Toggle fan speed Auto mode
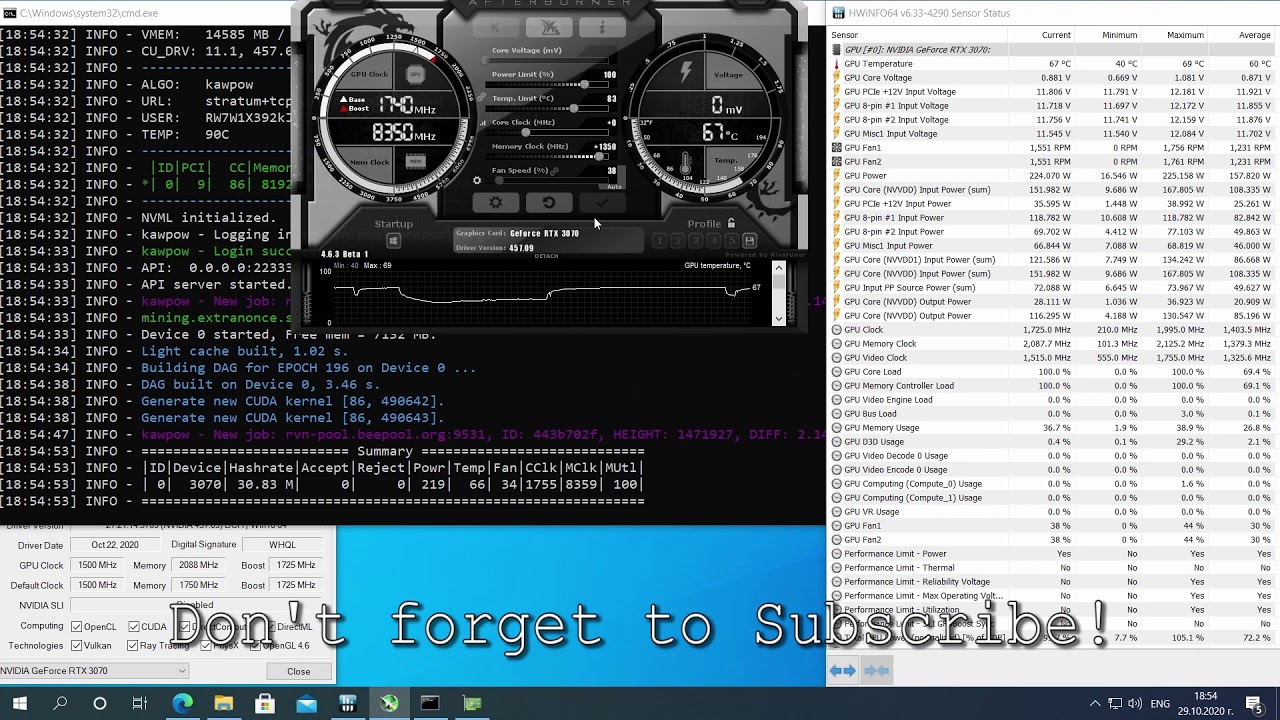1280x720 pixels. tap(614, 186)
